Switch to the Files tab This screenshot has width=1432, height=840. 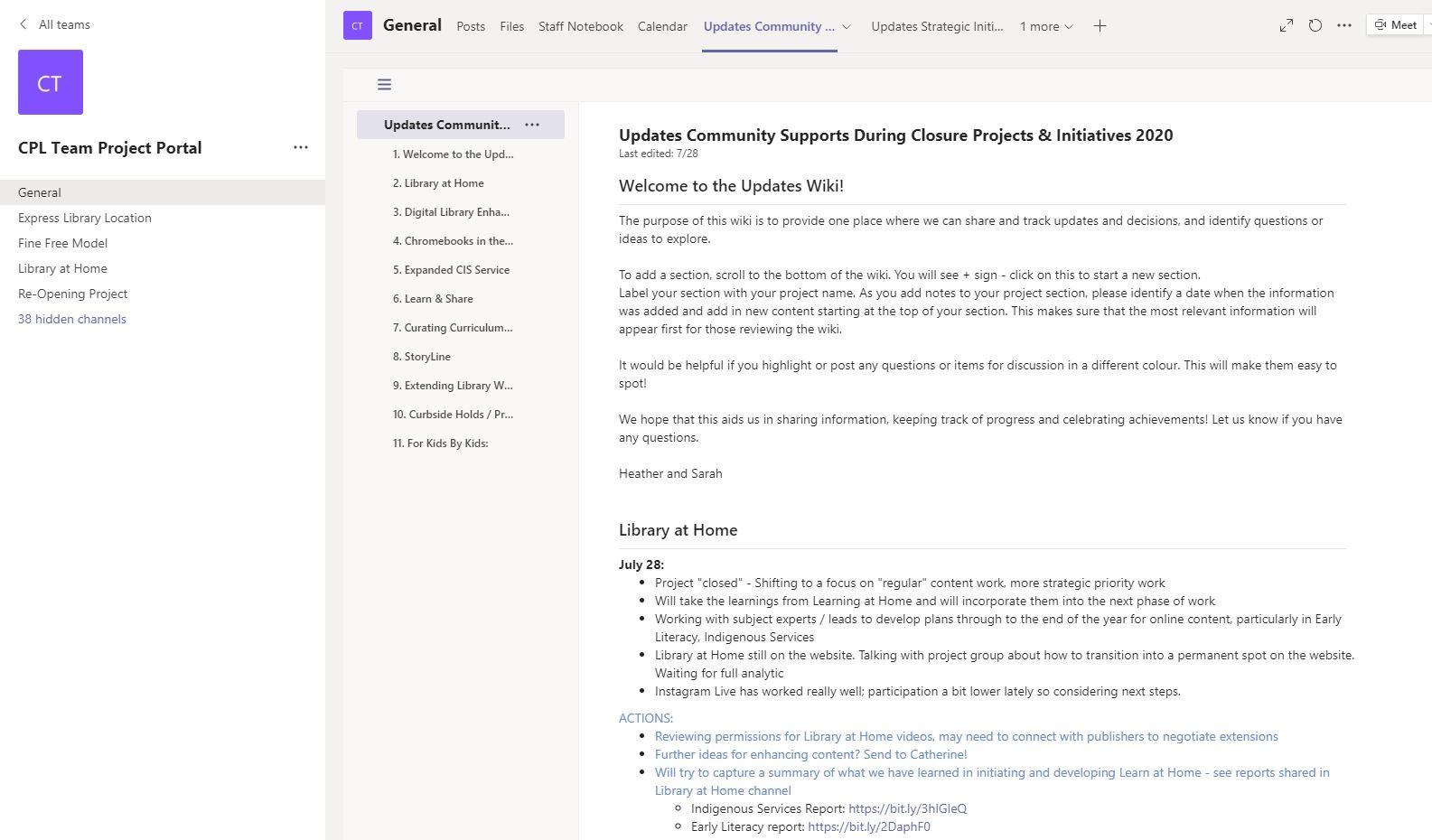click(x=512, y=26)
